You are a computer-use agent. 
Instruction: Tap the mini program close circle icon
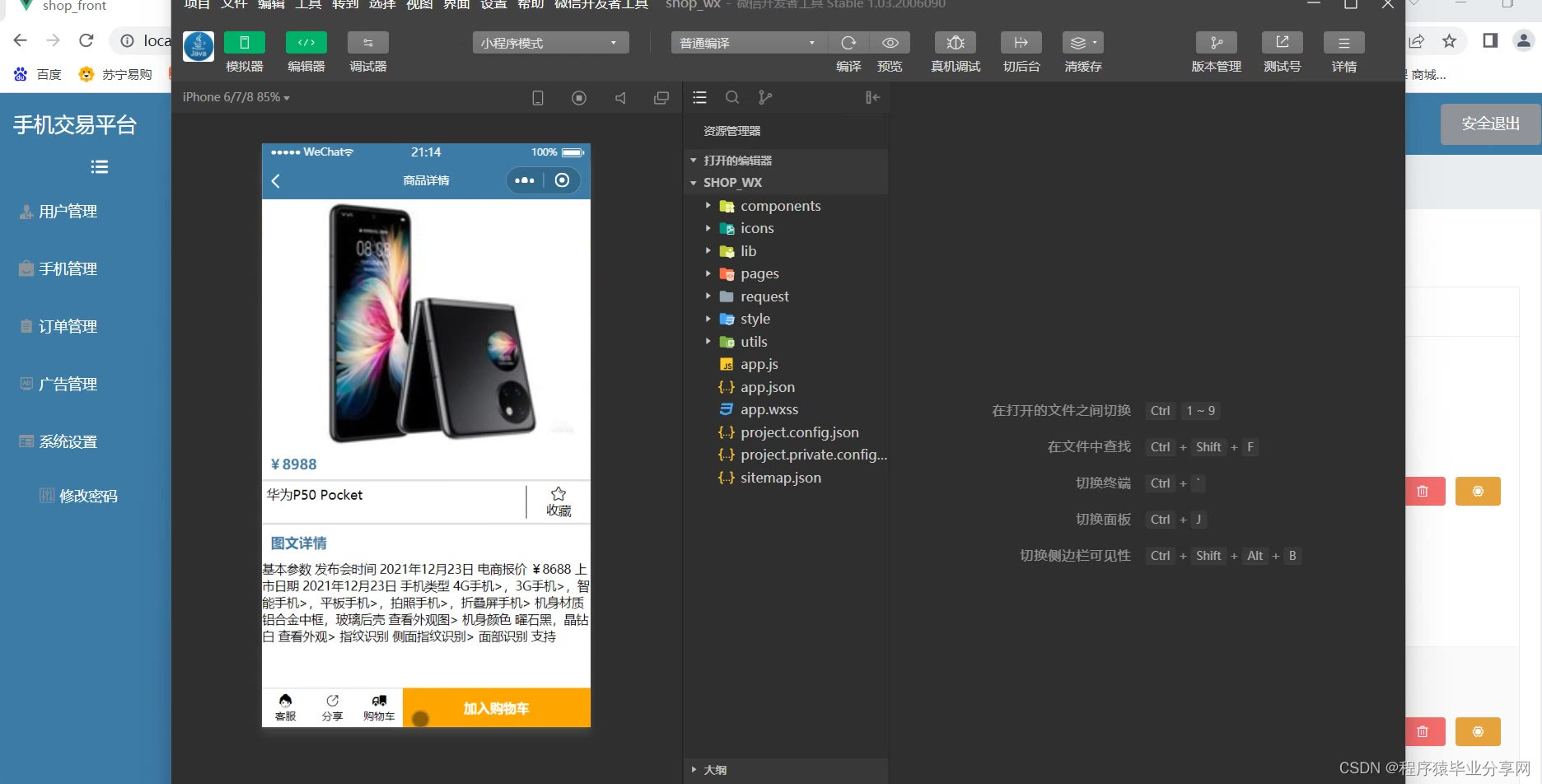click(562, 180)
